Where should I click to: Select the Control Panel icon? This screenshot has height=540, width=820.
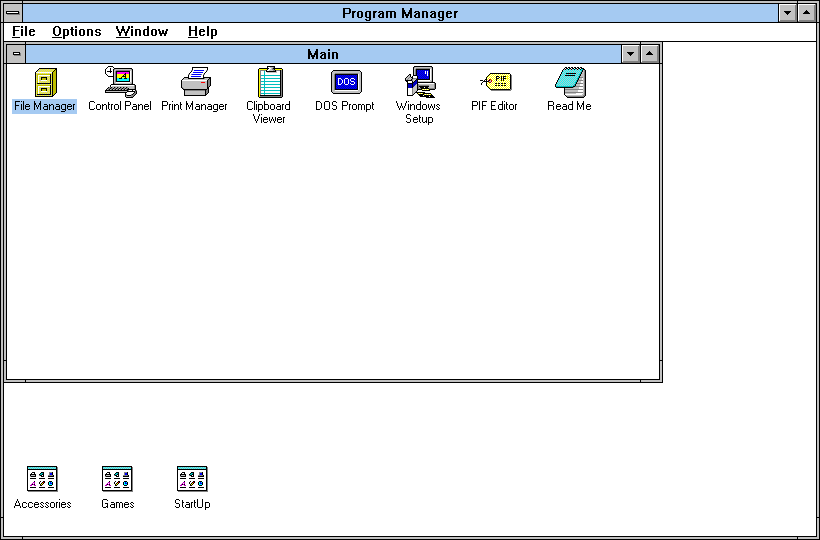click(120, 82)
